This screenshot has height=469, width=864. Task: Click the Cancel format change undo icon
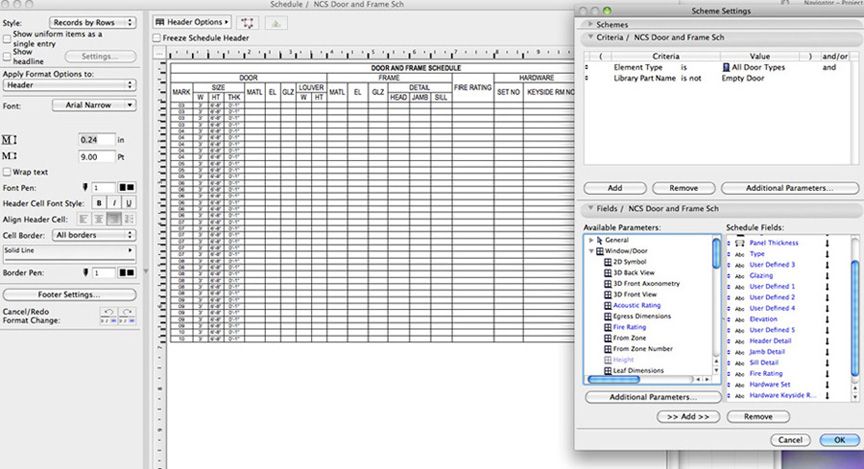[109, 316]
